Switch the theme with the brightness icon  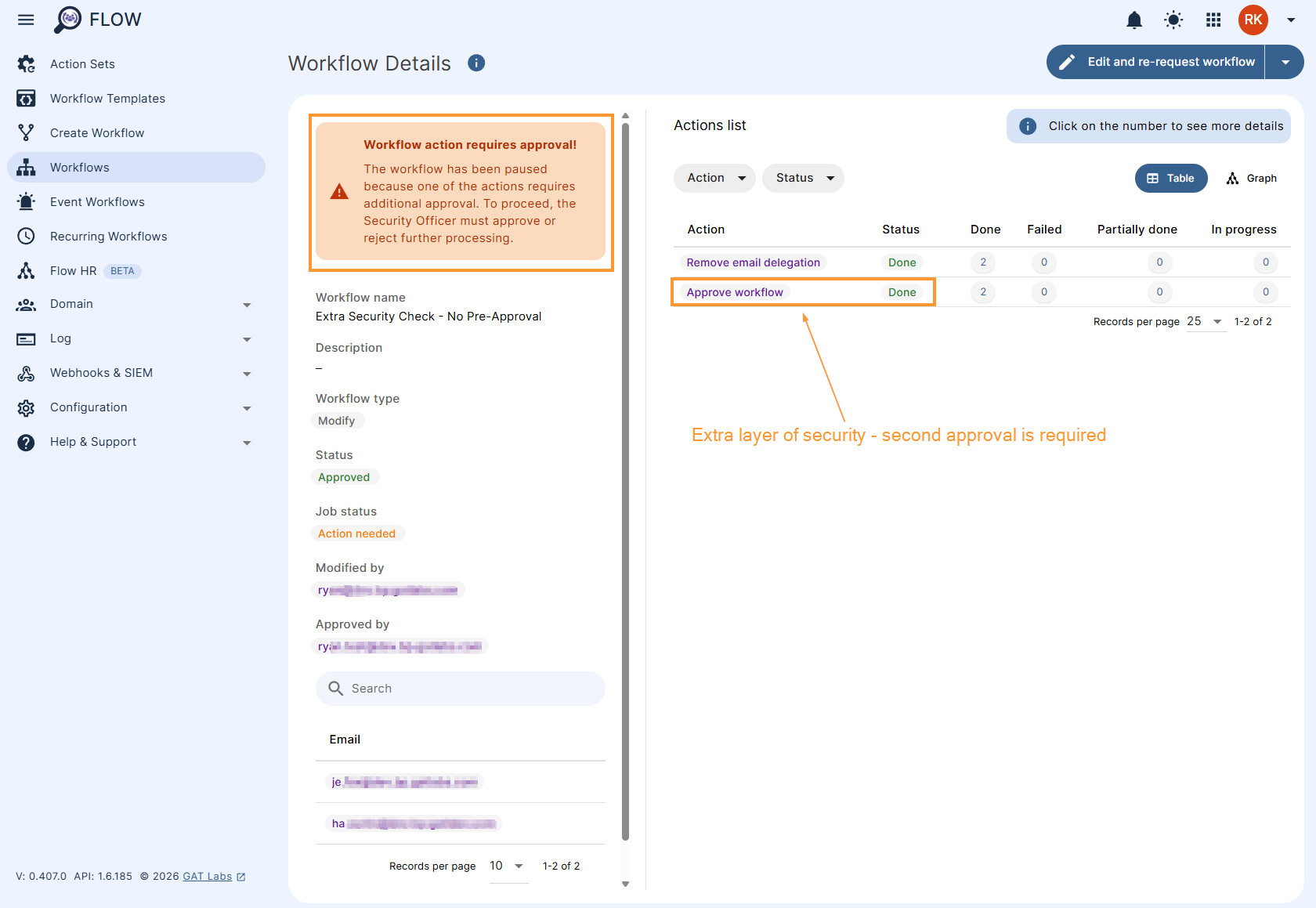(1173, 20)
